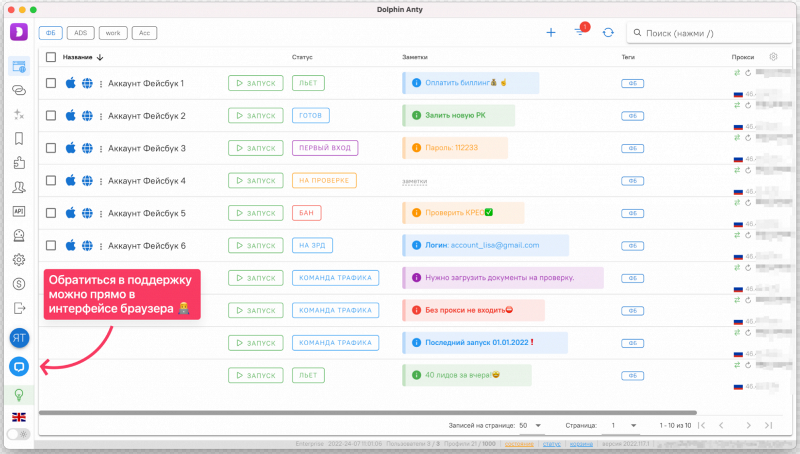Open the records per page dropdown (50)

[531, 425]
